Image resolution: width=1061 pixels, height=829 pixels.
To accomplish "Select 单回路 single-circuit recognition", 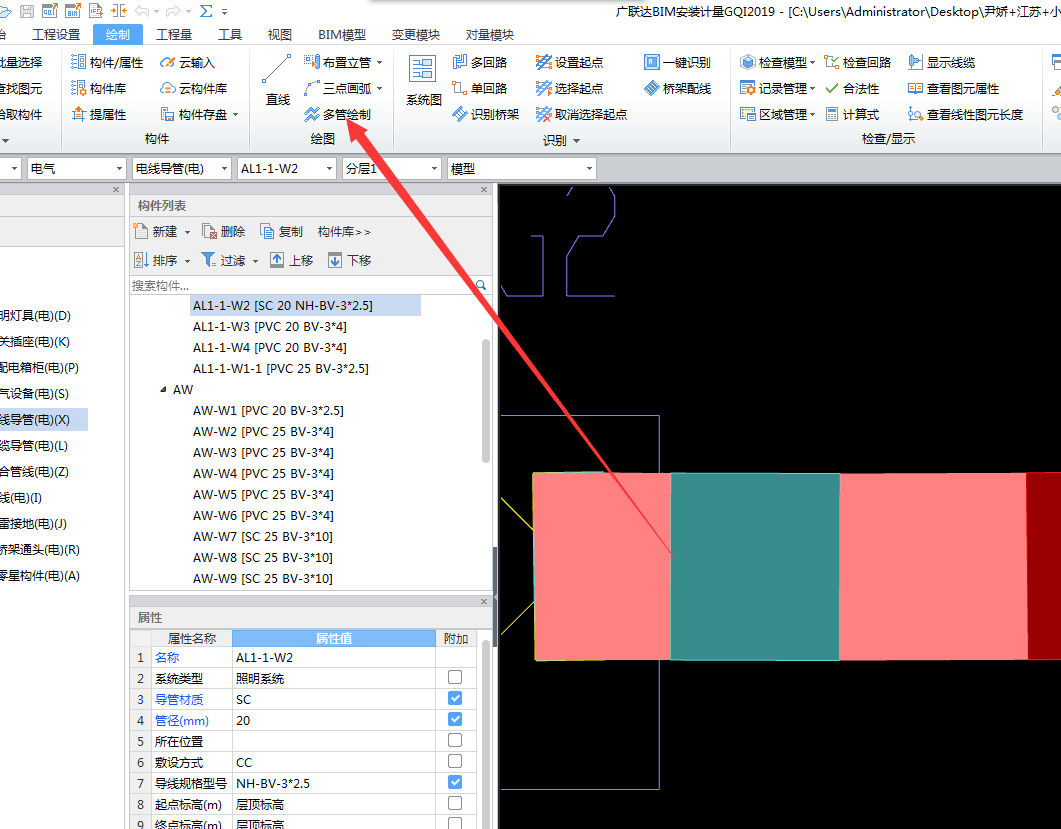I will 480,88.
